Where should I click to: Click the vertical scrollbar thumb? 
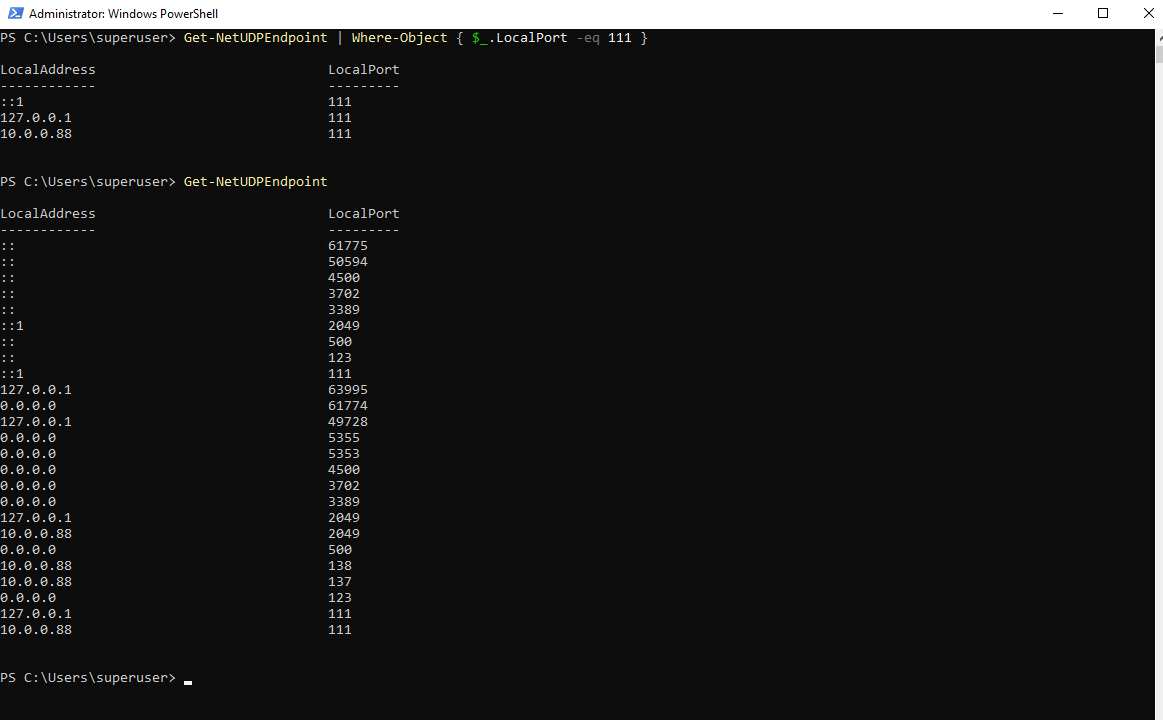(1159, 54)
